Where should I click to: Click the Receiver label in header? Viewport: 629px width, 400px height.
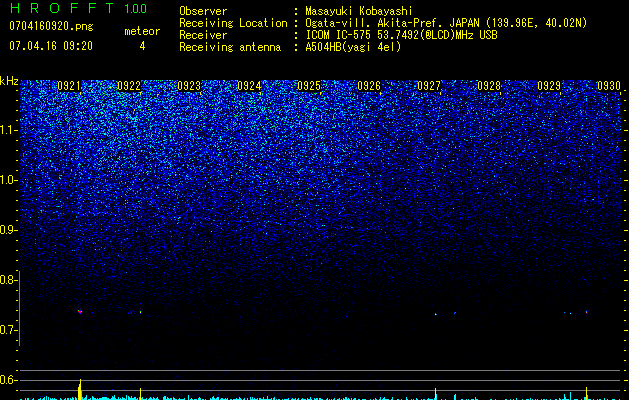tap(203, 35)
